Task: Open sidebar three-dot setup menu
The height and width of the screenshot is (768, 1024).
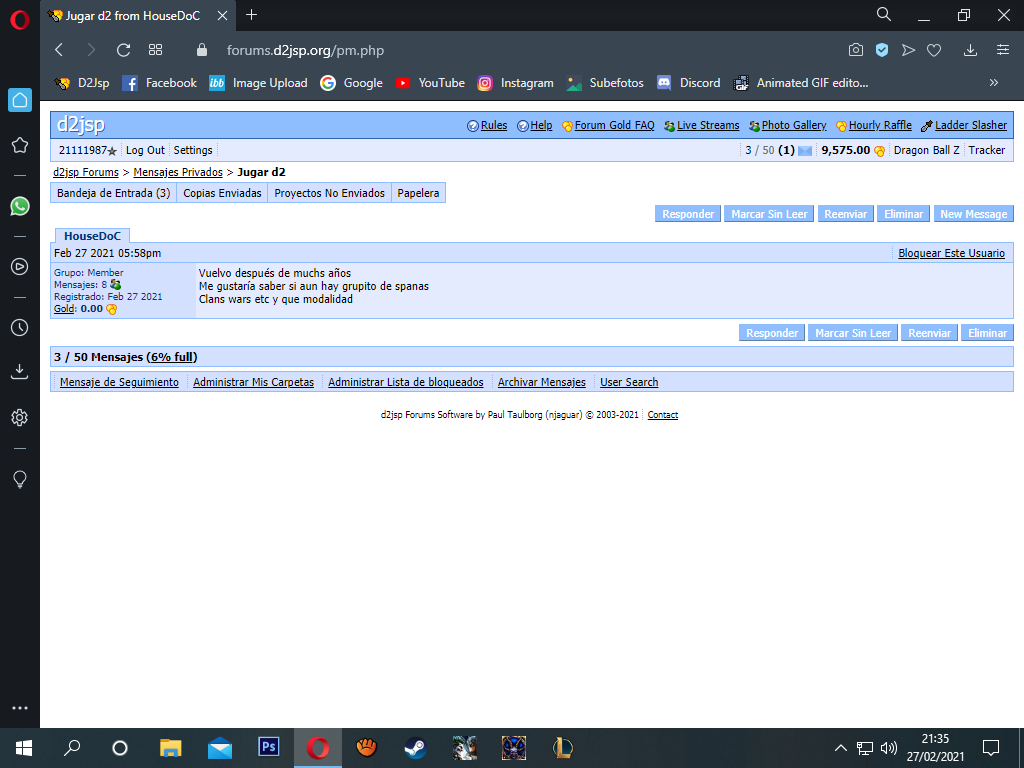Action: 20,708
